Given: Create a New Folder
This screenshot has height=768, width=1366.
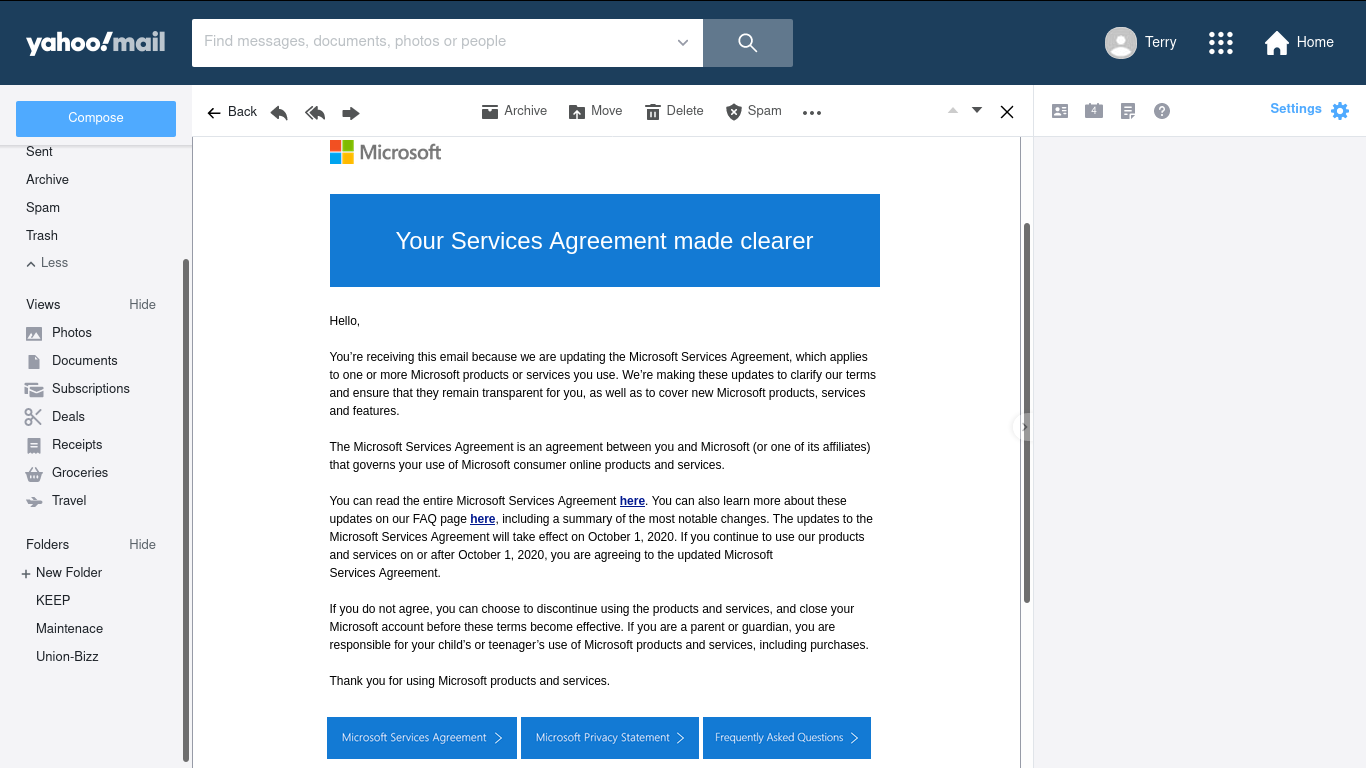Looking at the screenshot, I should point(61,573).
